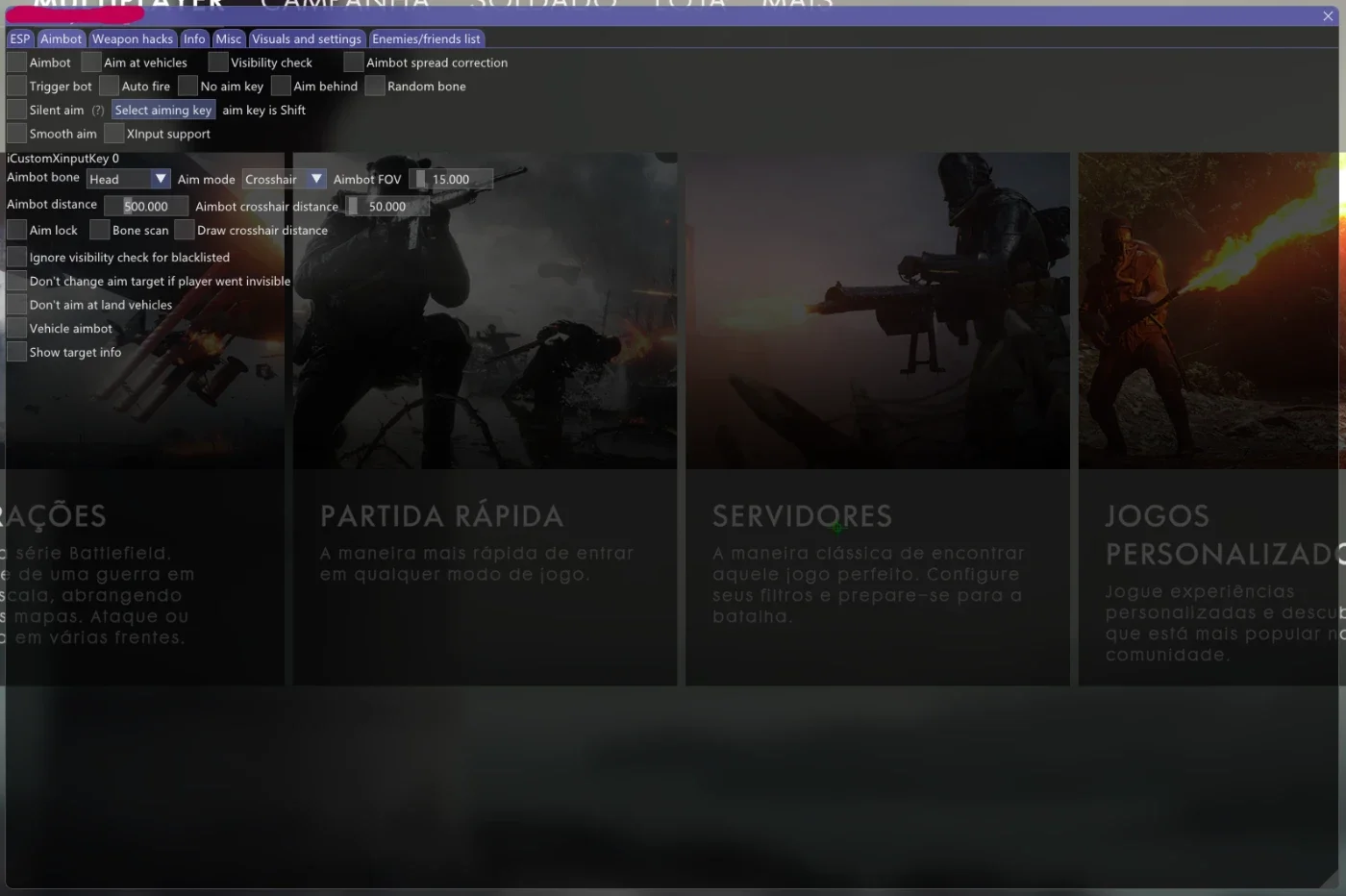Close the hack menu window
The height and width of the screenshot is (896, 1346).
1328,16
